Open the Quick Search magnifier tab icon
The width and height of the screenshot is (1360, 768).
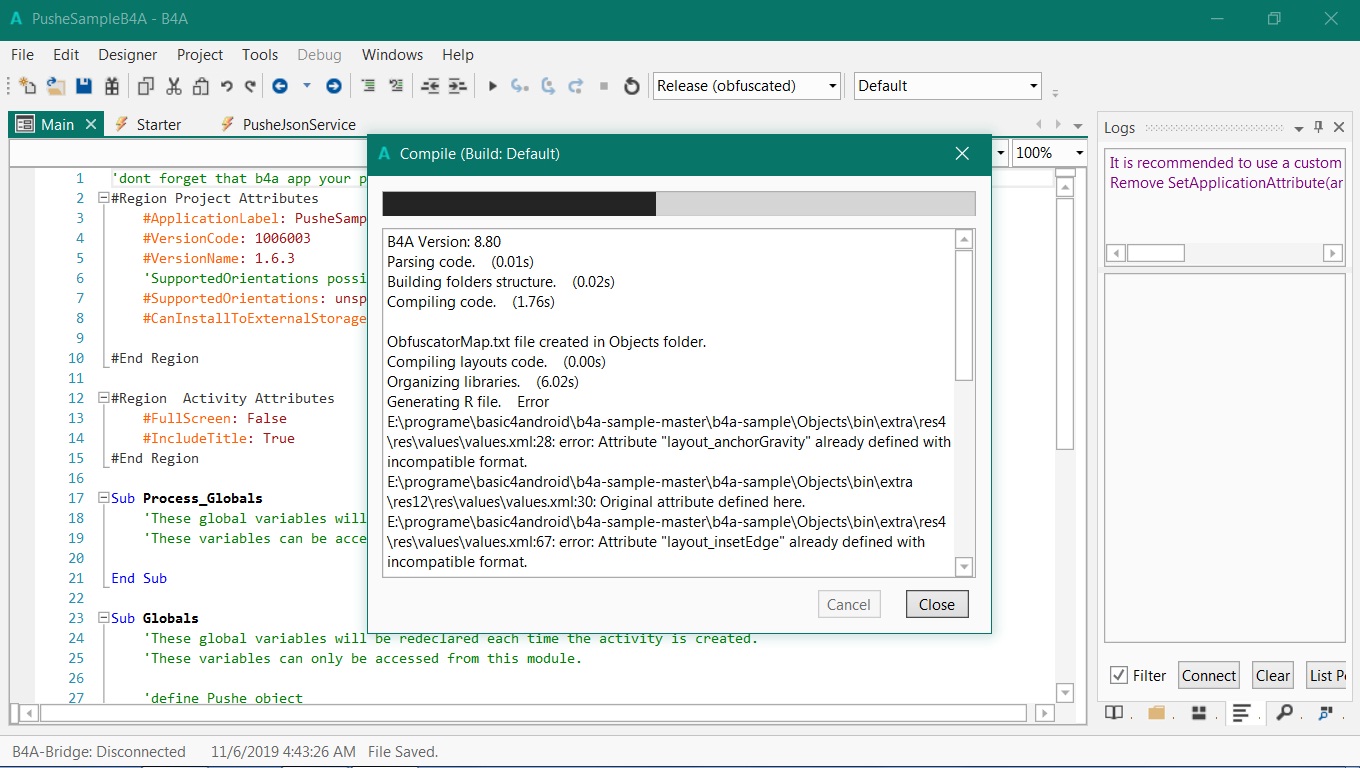(1284, 713)
